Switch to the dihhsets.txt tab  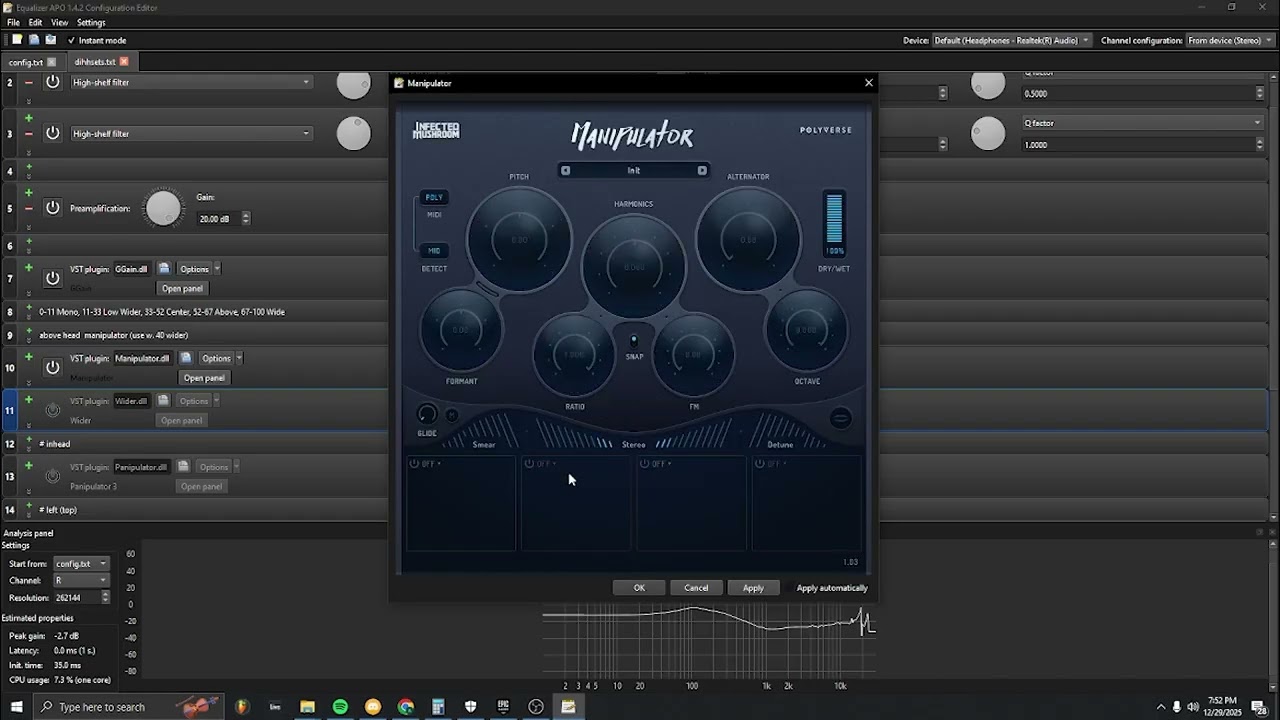click(95, 62)
